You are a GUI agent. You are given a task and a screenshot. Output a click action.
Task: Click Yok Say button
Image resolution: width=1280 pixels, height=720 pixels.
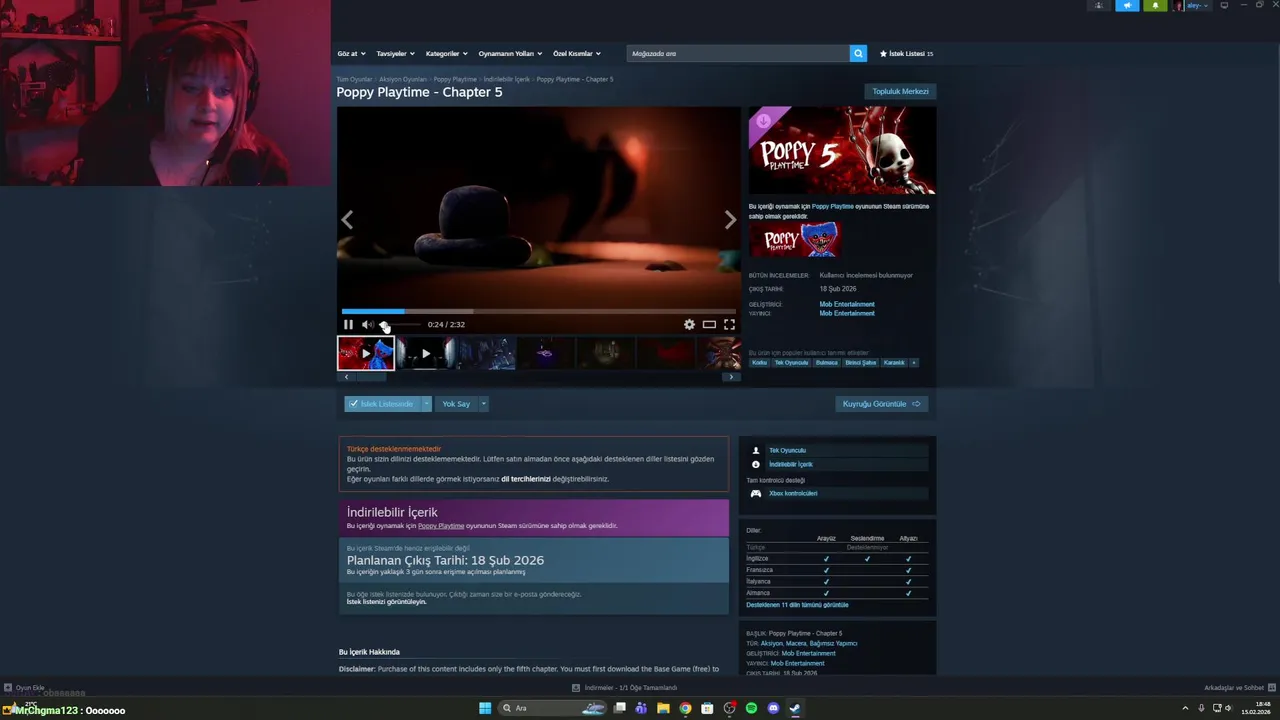[x=456, y=404]
